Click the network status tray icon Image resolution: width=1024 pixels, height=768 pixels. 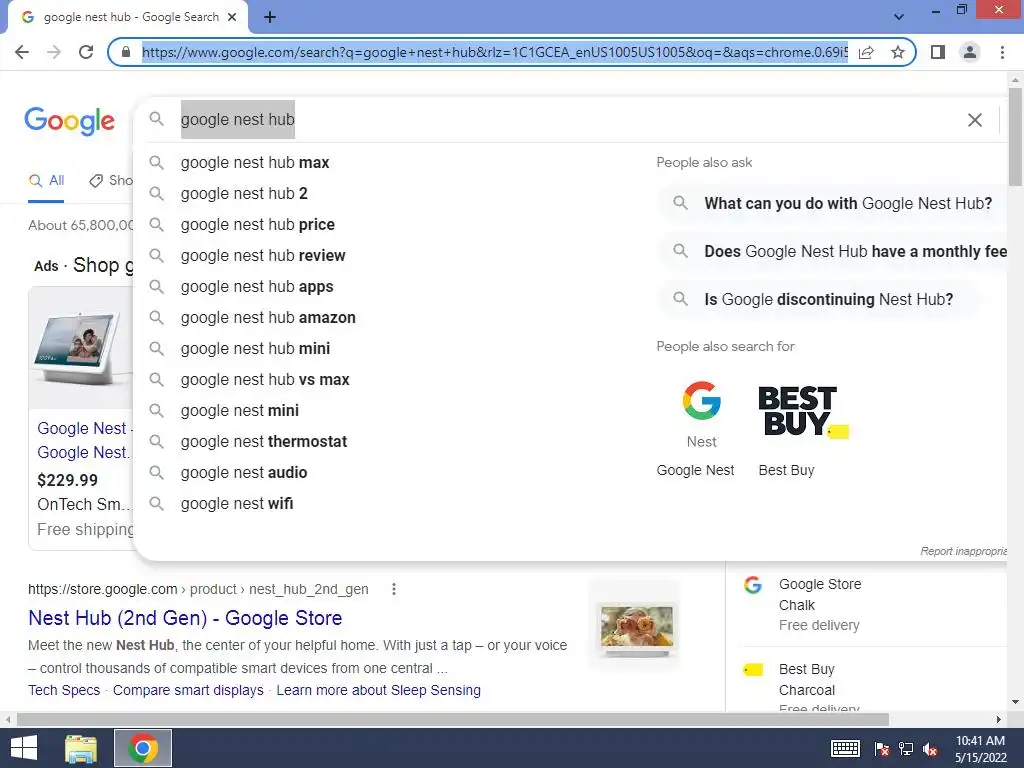point(906,748)
